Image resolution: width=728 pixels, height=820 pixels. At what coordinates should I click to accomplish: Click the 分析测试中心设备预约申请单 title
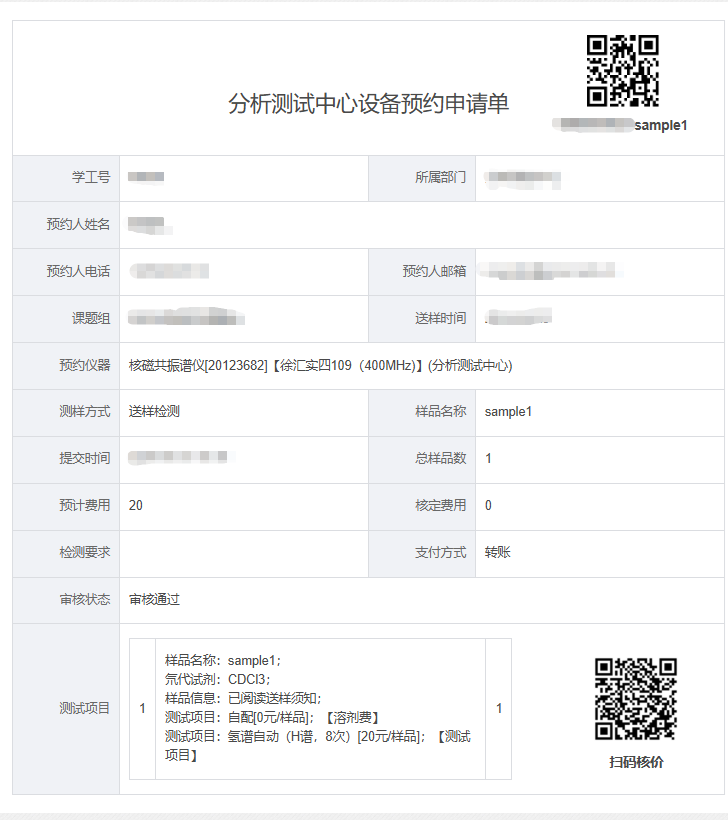tap(368, 104)
